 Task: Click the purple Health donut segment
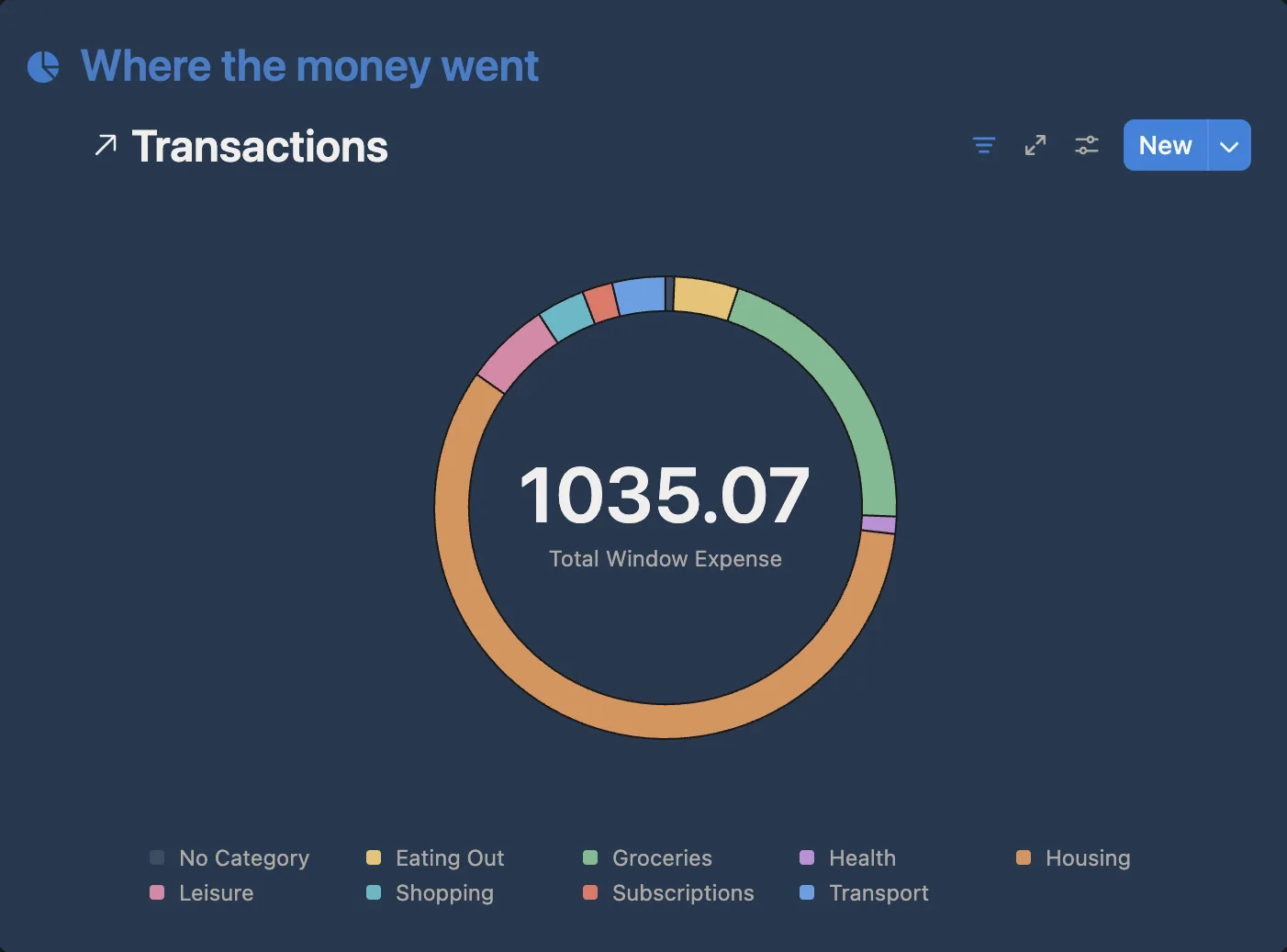click(879, 524)
